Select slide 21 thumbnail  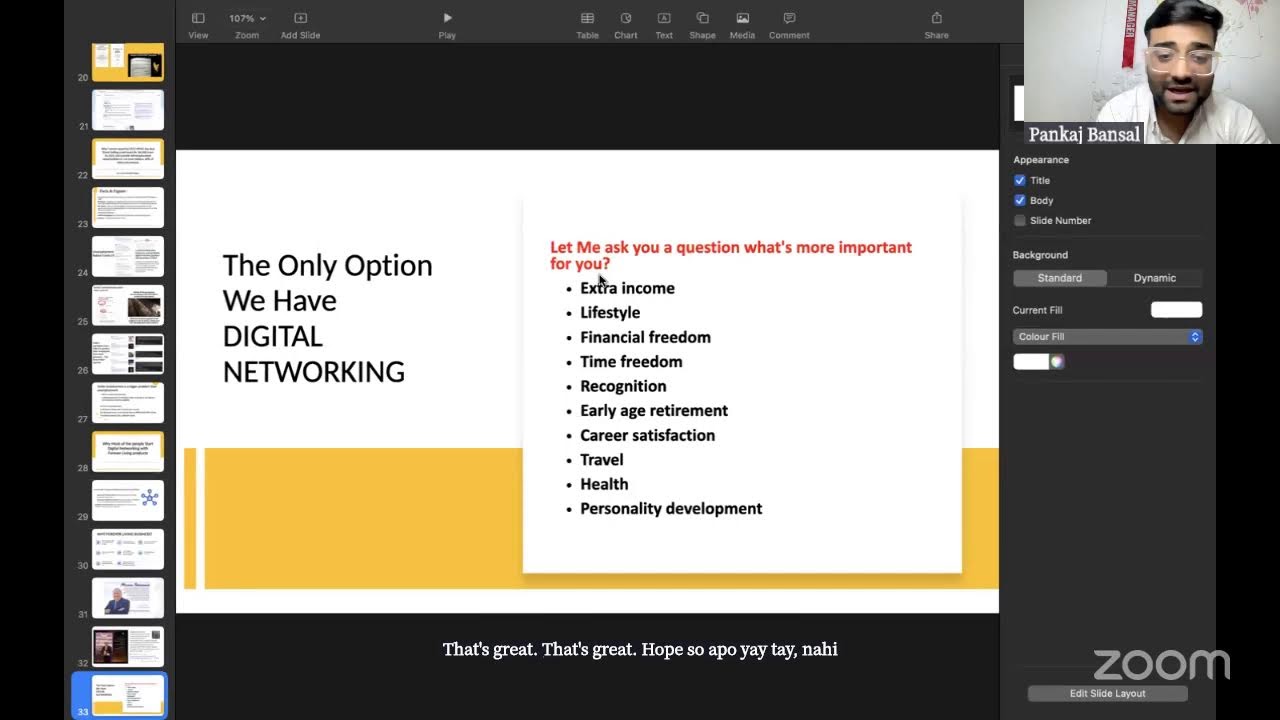coord(128,110)
